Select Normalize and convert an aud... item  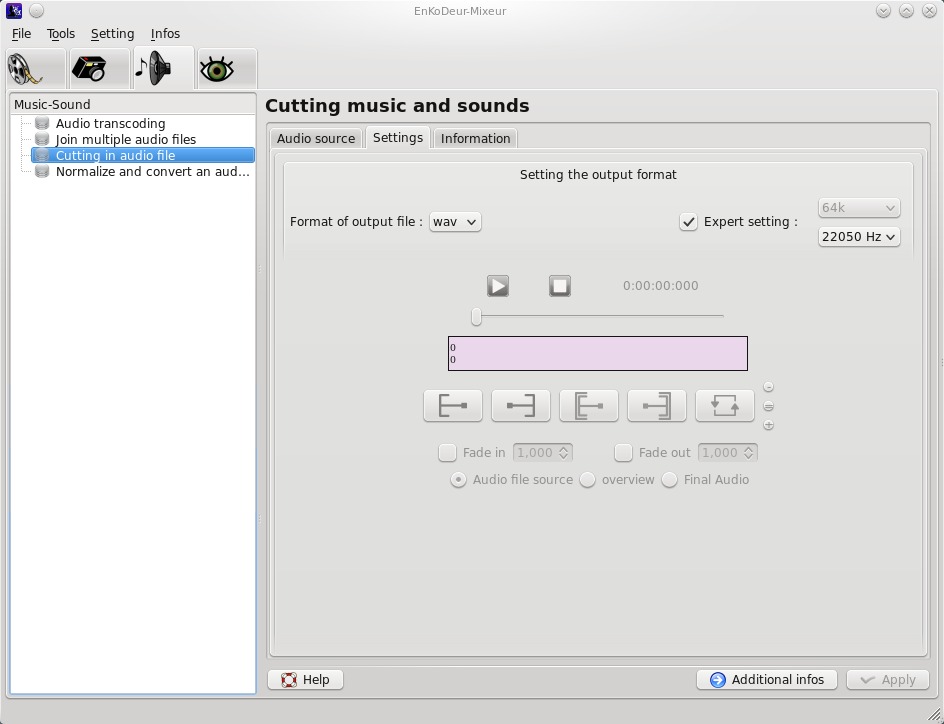point(152,172)
